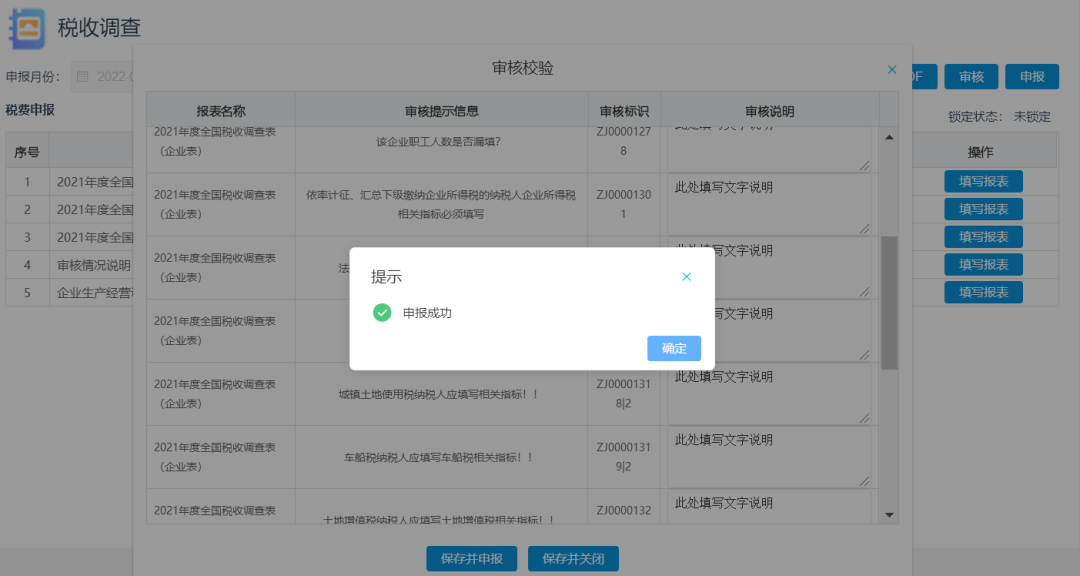Open 填写报表 for the 审核情况说明 row

click(x=983, y=264)
